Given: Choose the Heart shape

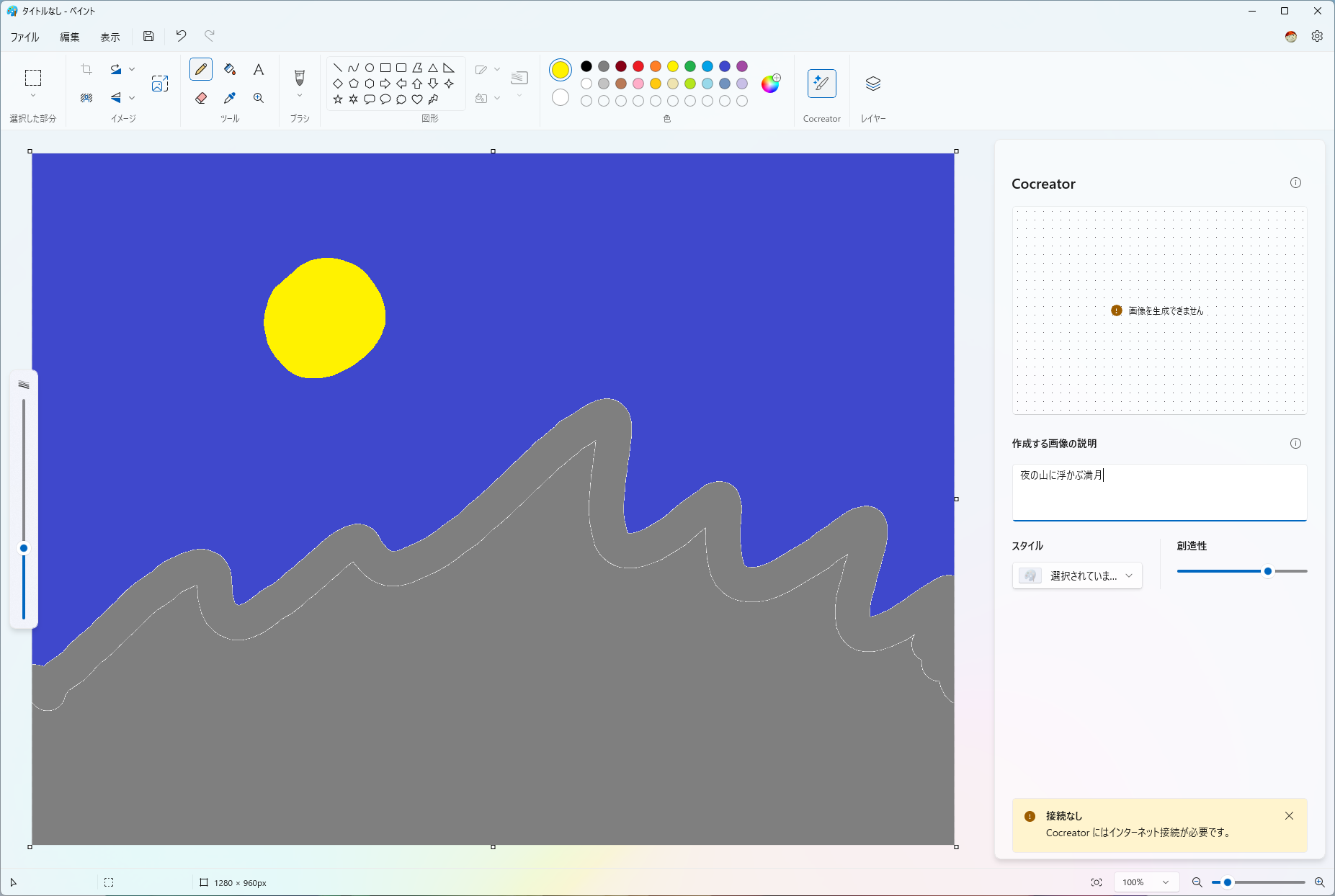Looking at the screenshot, I should click(x=417, y=99).
